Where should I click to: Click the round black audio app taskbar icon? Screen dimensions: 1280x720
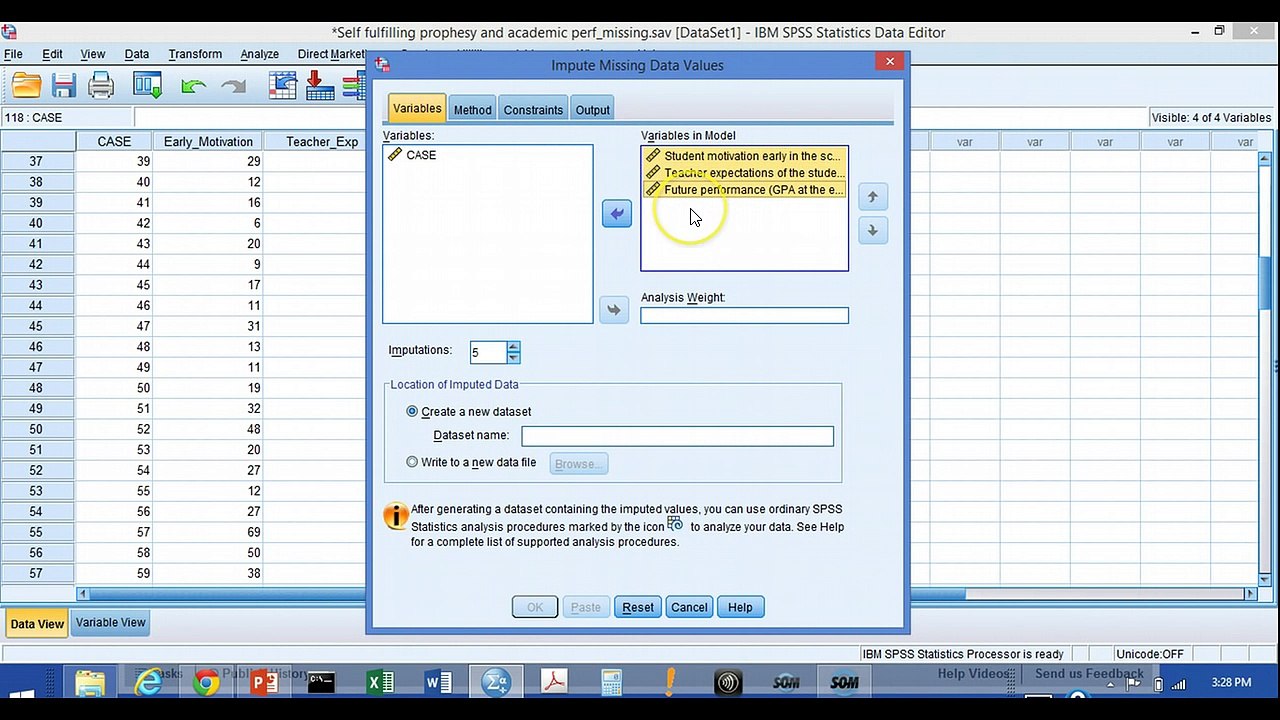point(728,683)
